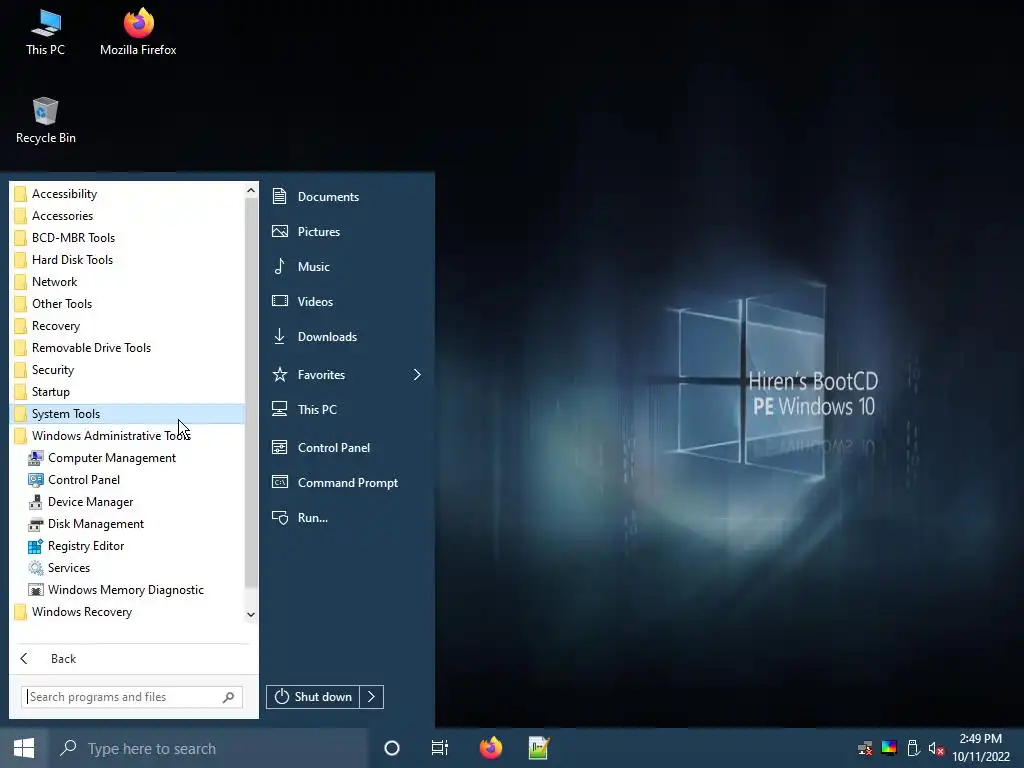Launch Firefox from the taskbar
This screenshot has width=1024, height=768.
tap(490, 748)
